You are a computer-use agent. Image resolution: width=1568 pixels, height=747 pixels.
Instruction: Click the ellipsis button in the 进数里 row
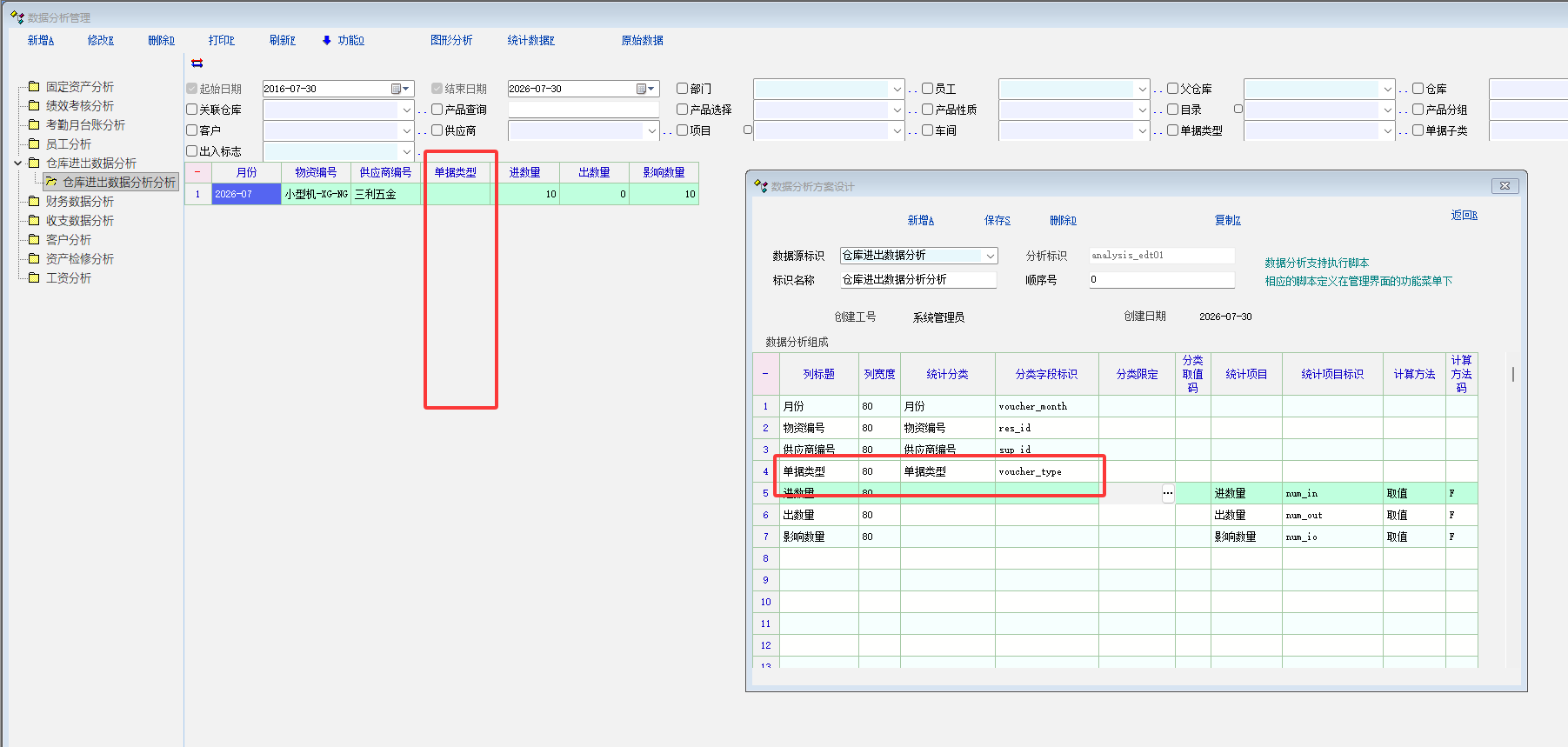tap(1168, 493)
